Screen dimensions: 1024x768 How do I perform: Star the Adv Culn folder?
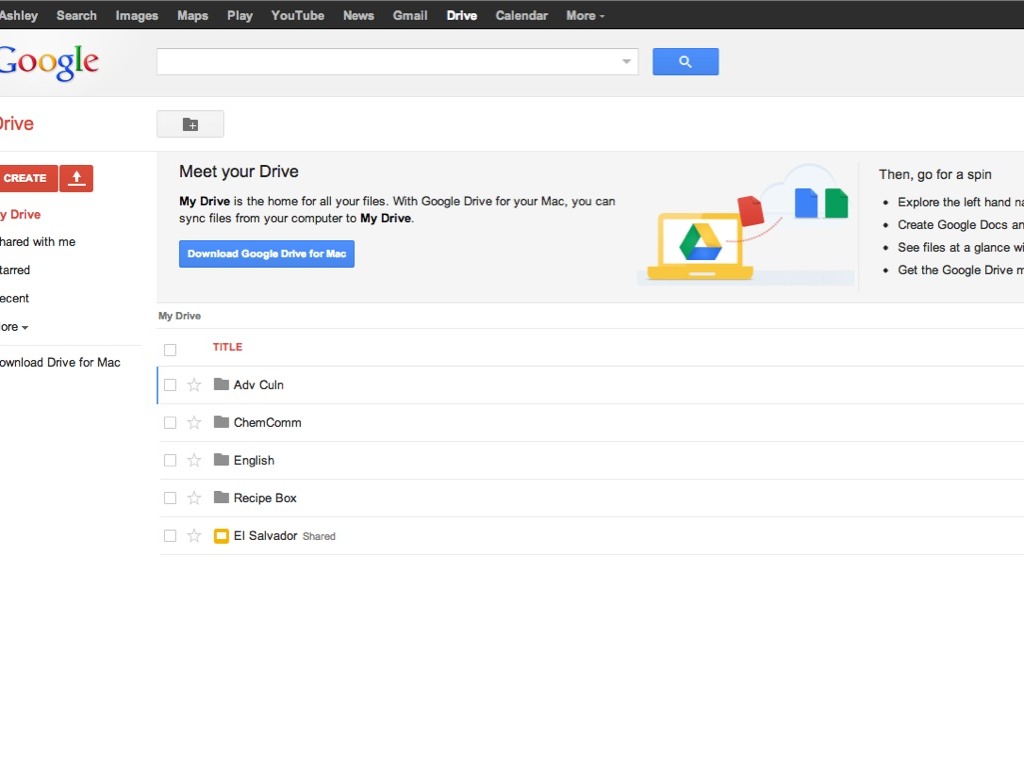coord(194,385)
